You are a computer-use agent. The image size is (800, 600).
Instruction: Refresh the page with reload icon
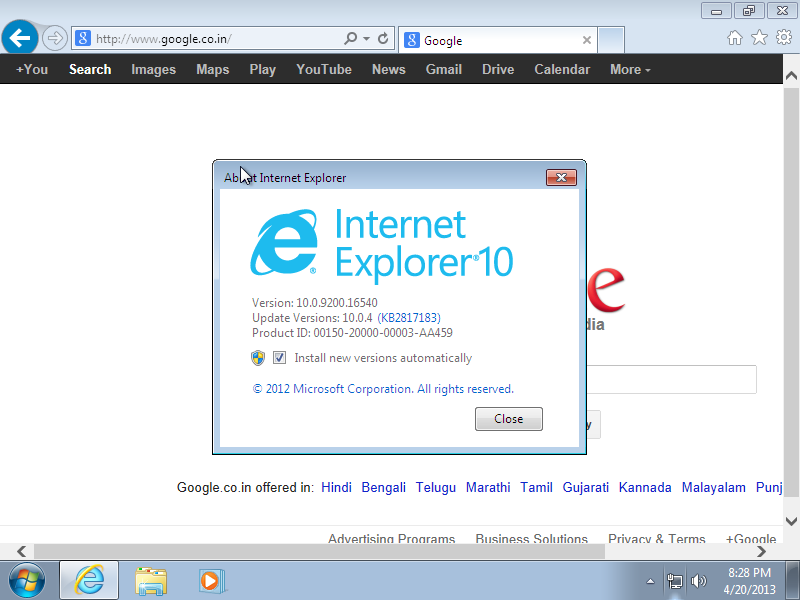pos(383,38)
